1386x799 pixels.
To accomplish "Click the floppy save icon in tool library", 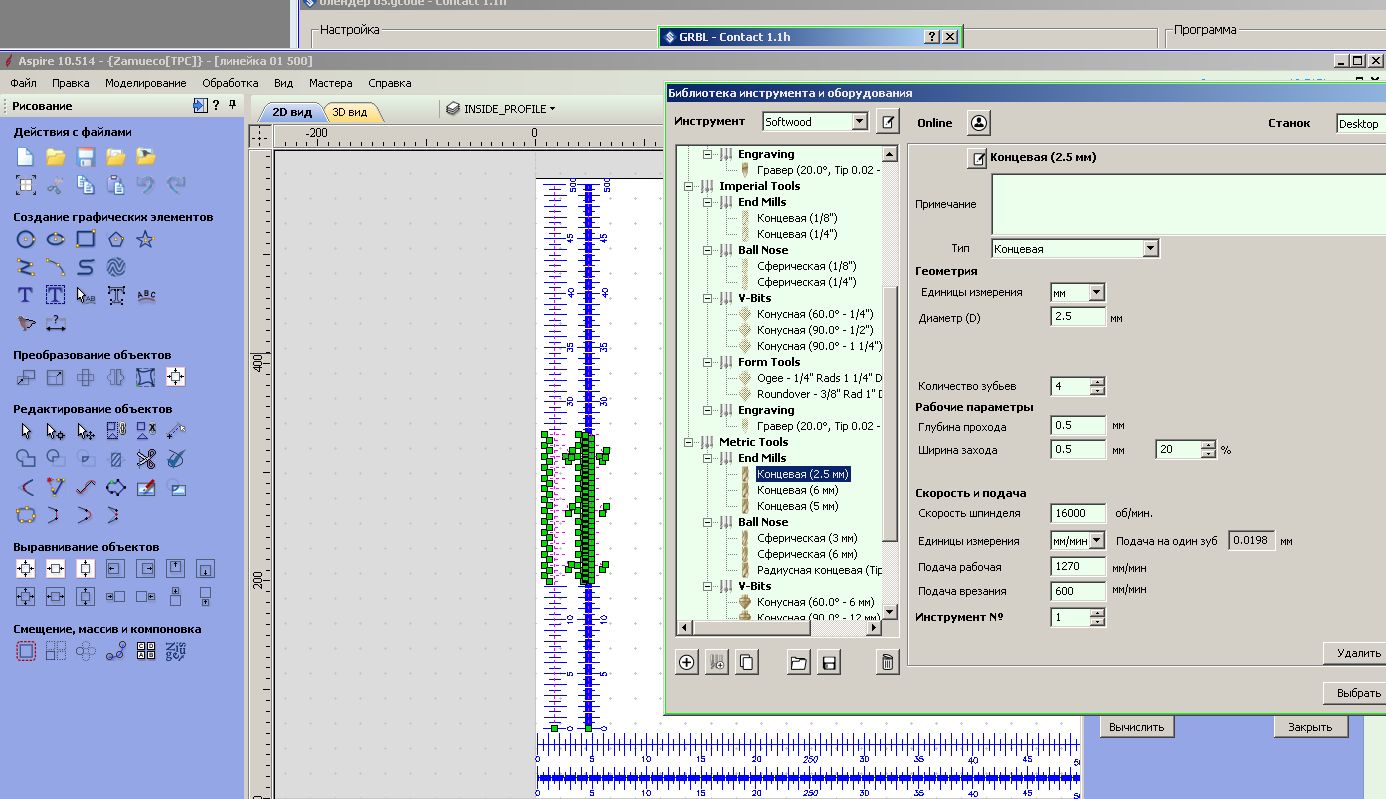I will pyautogui.click(x=829, y=662).
